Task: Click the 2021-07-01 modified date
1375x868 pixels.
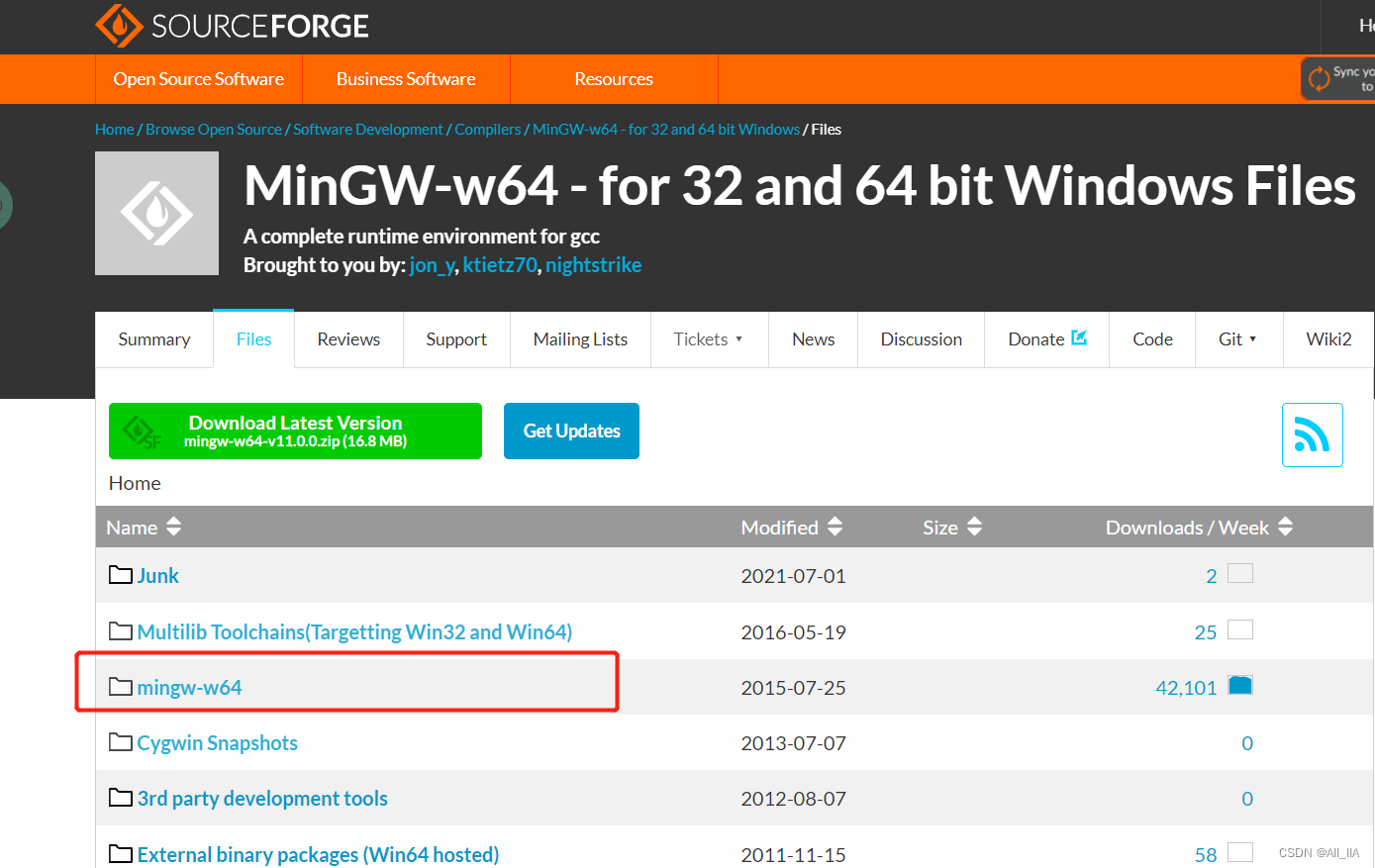Action: [x=793, y=576]
